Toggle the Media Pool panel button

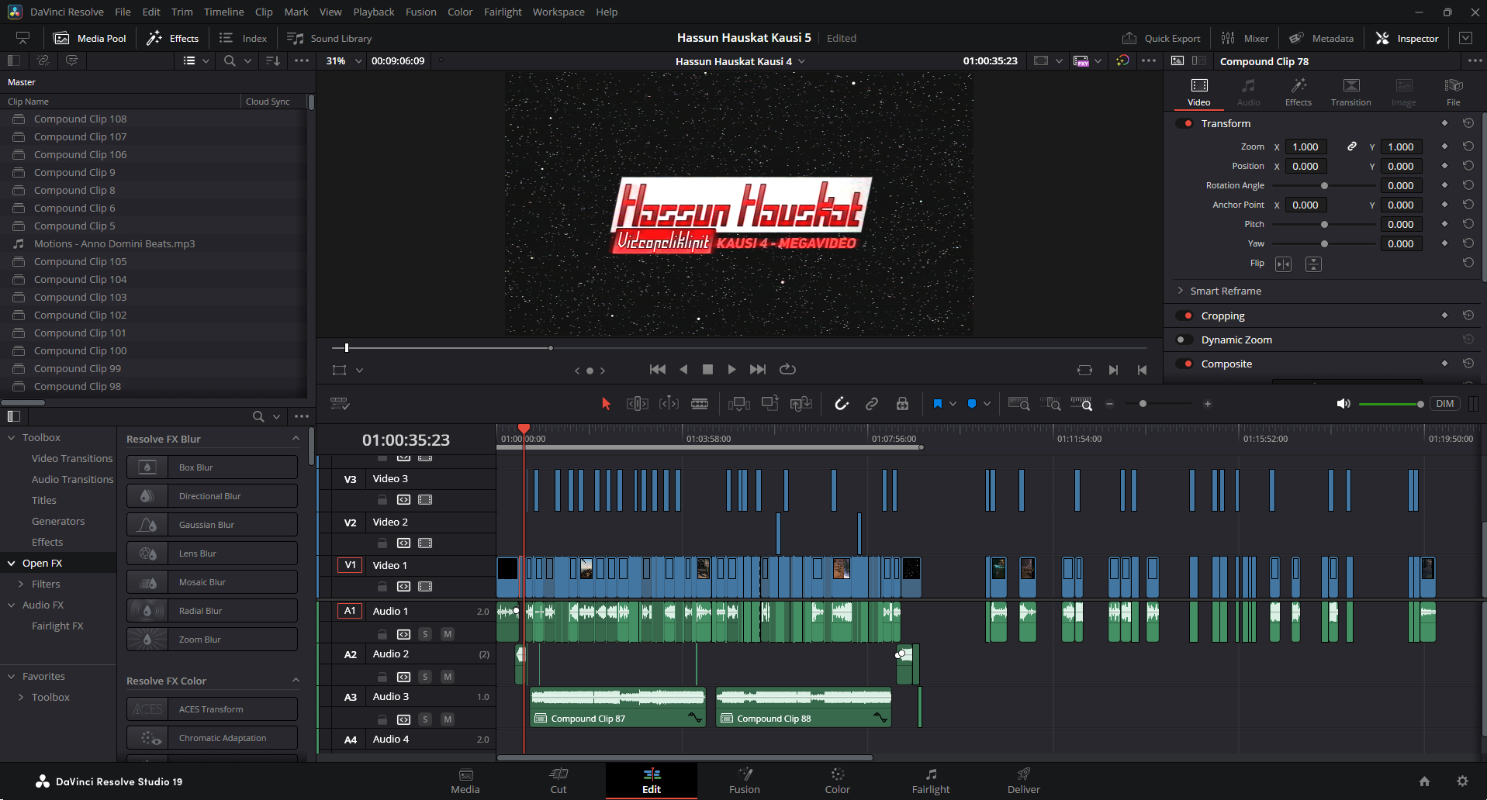(90, 38)
